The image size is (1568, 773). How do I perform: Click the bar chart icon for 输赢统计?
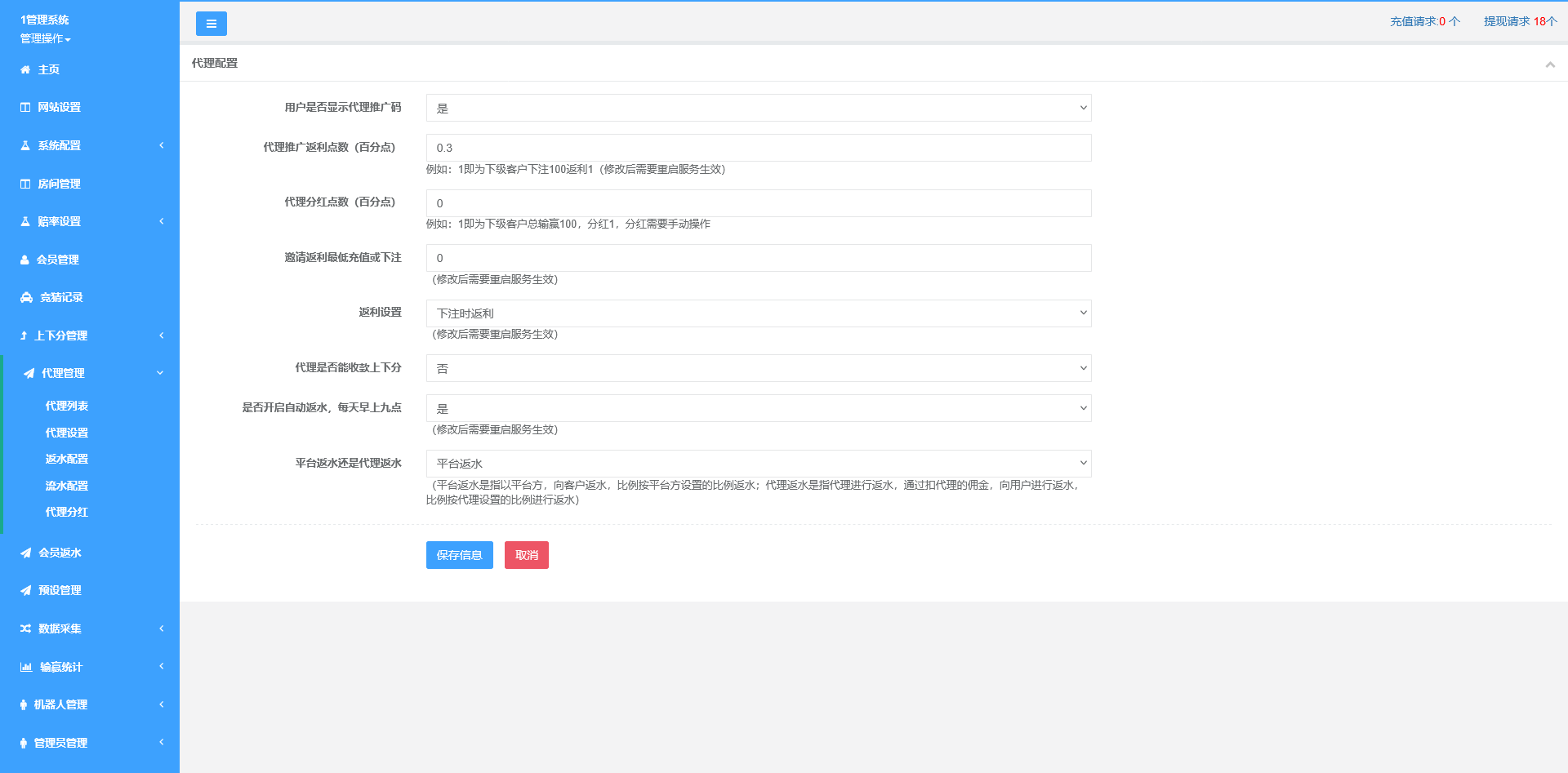pyautogui.click(x=26, y=668)
